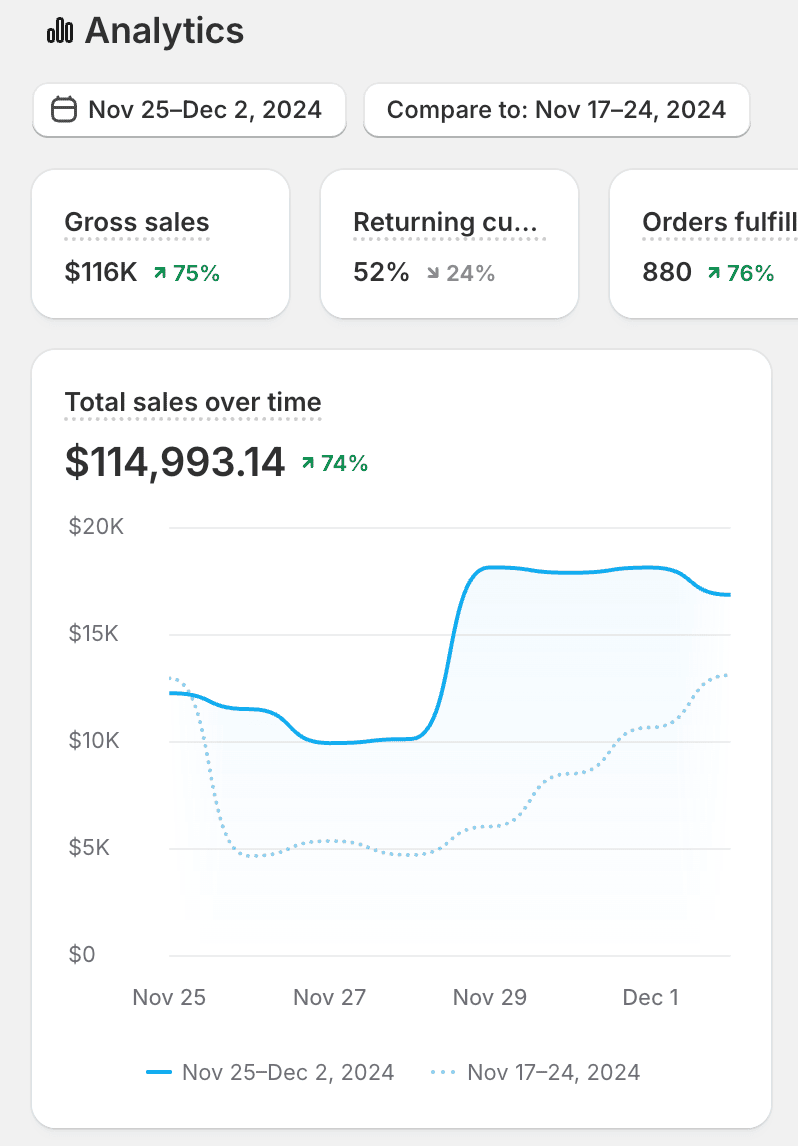The width and height of the screenshot is (798, 1146).
Task: Open the Compare to: Nov 17–24 dropdown
Action: click(x=556, y=110)
